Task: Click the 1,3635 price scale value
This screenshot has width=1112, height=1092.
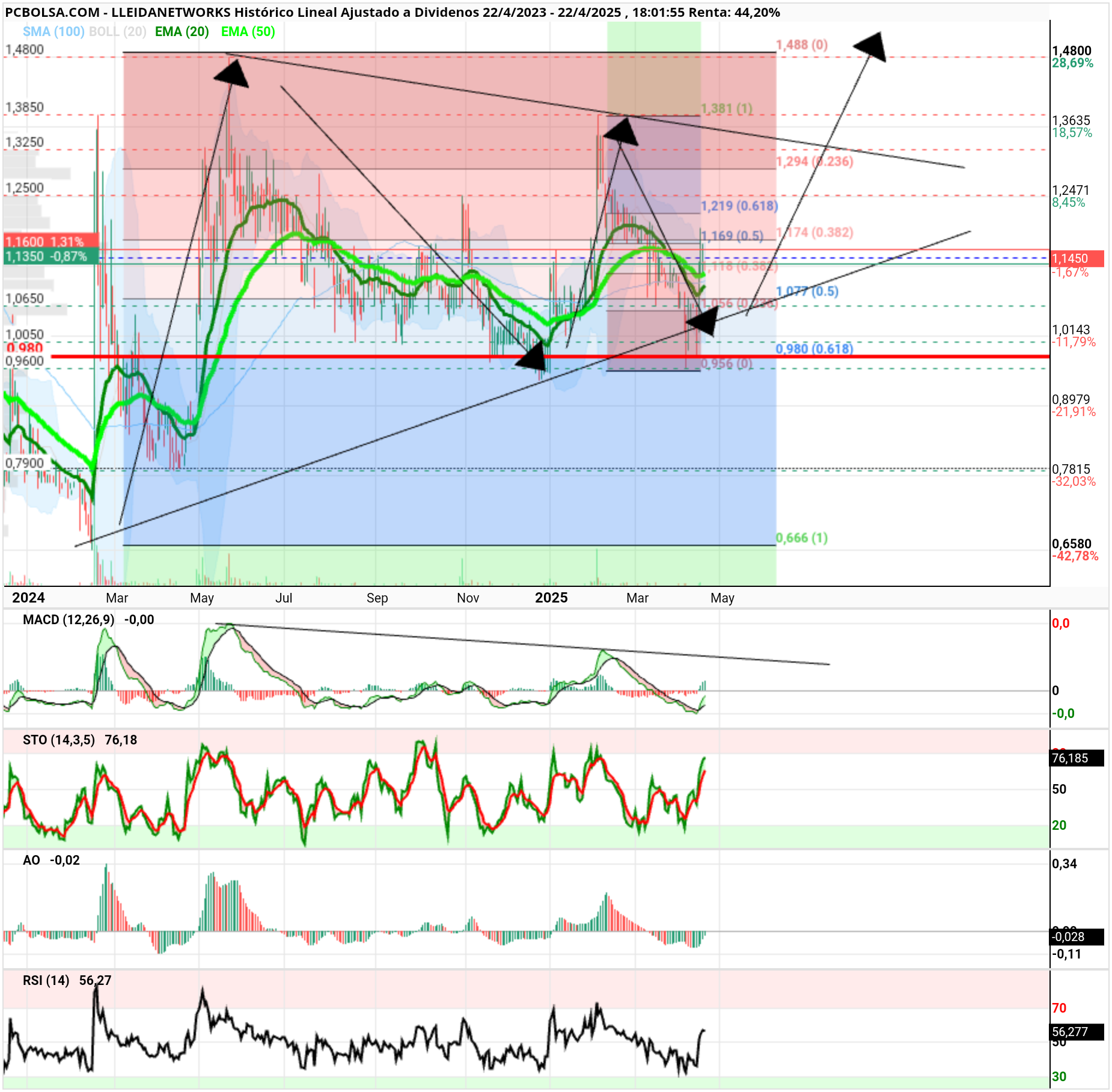Action: 1071,120
